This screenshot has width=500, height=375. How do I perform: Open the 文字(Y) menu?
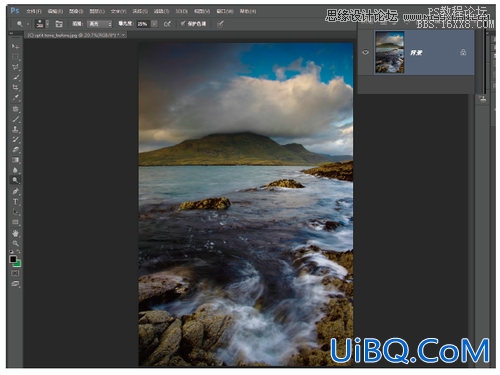pos(119,11)
